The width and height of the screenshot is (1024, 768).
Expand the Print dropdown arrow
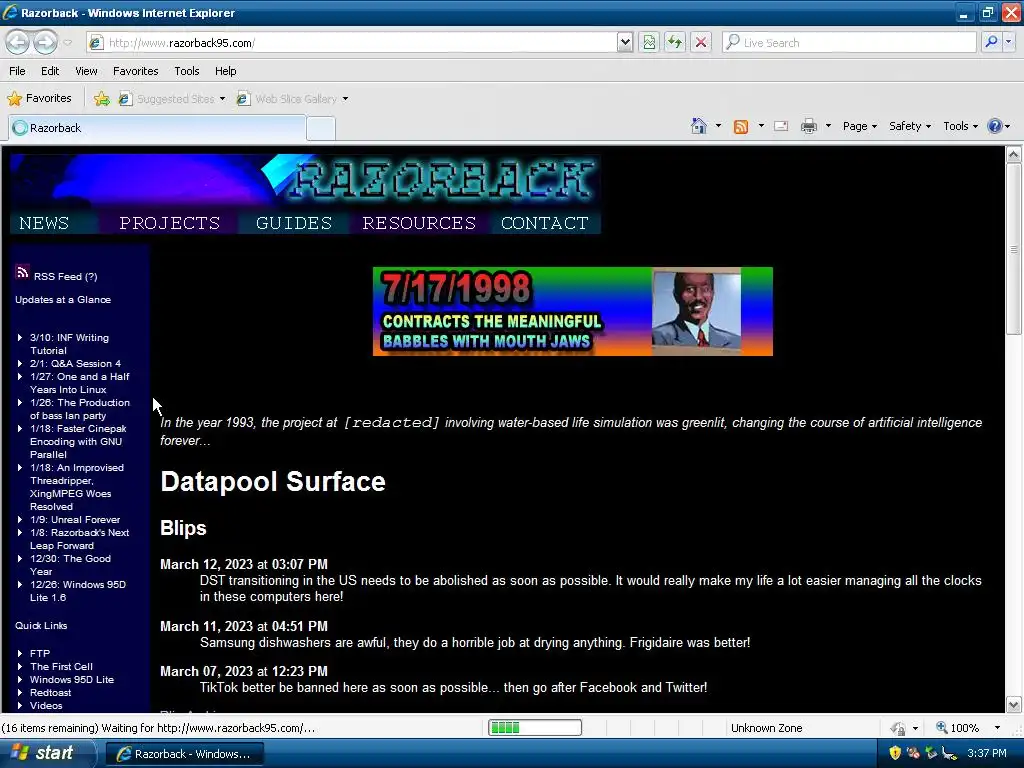pos(828,126)
